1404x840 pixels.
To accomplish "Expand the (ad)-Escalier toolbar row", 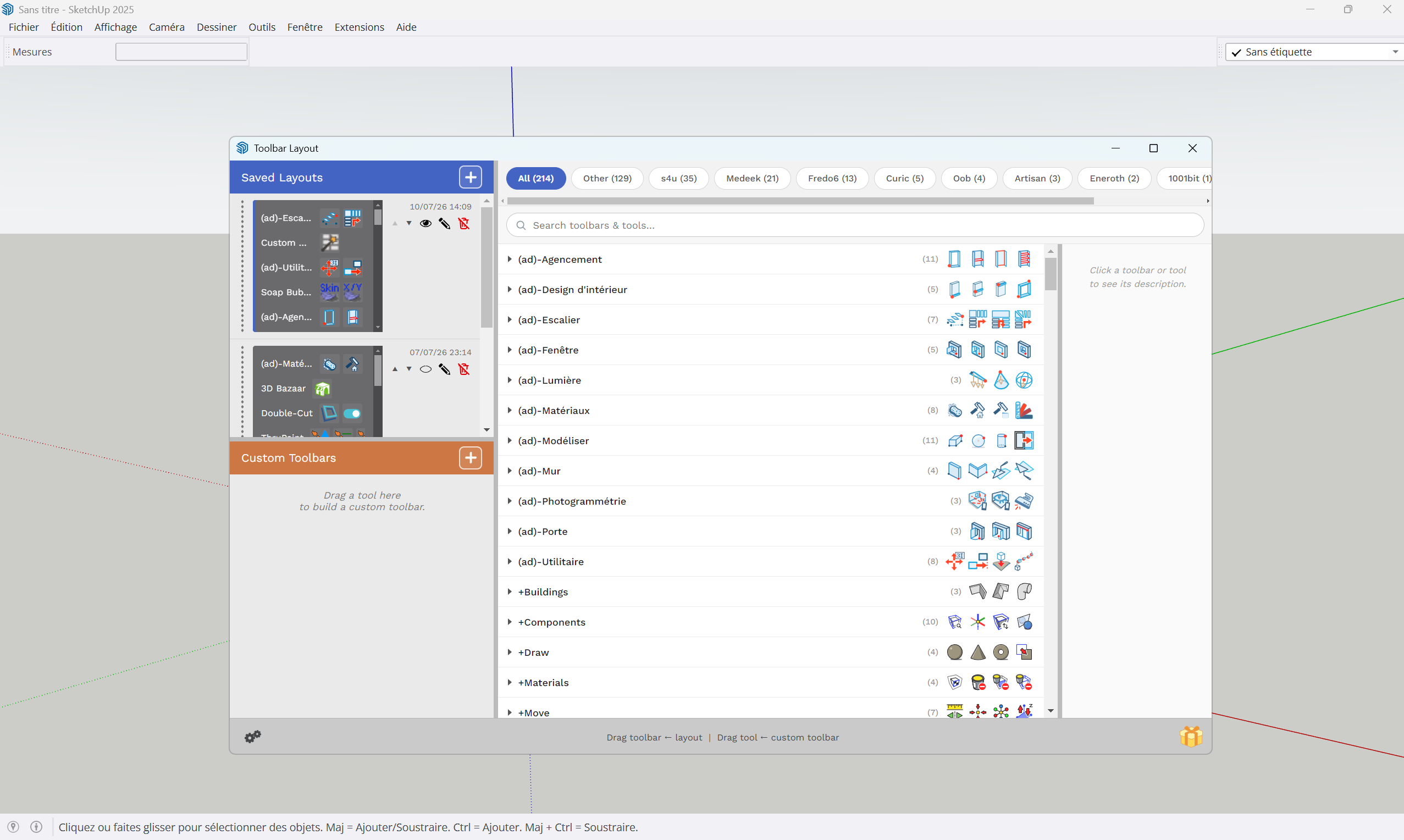I will [509, 320].
